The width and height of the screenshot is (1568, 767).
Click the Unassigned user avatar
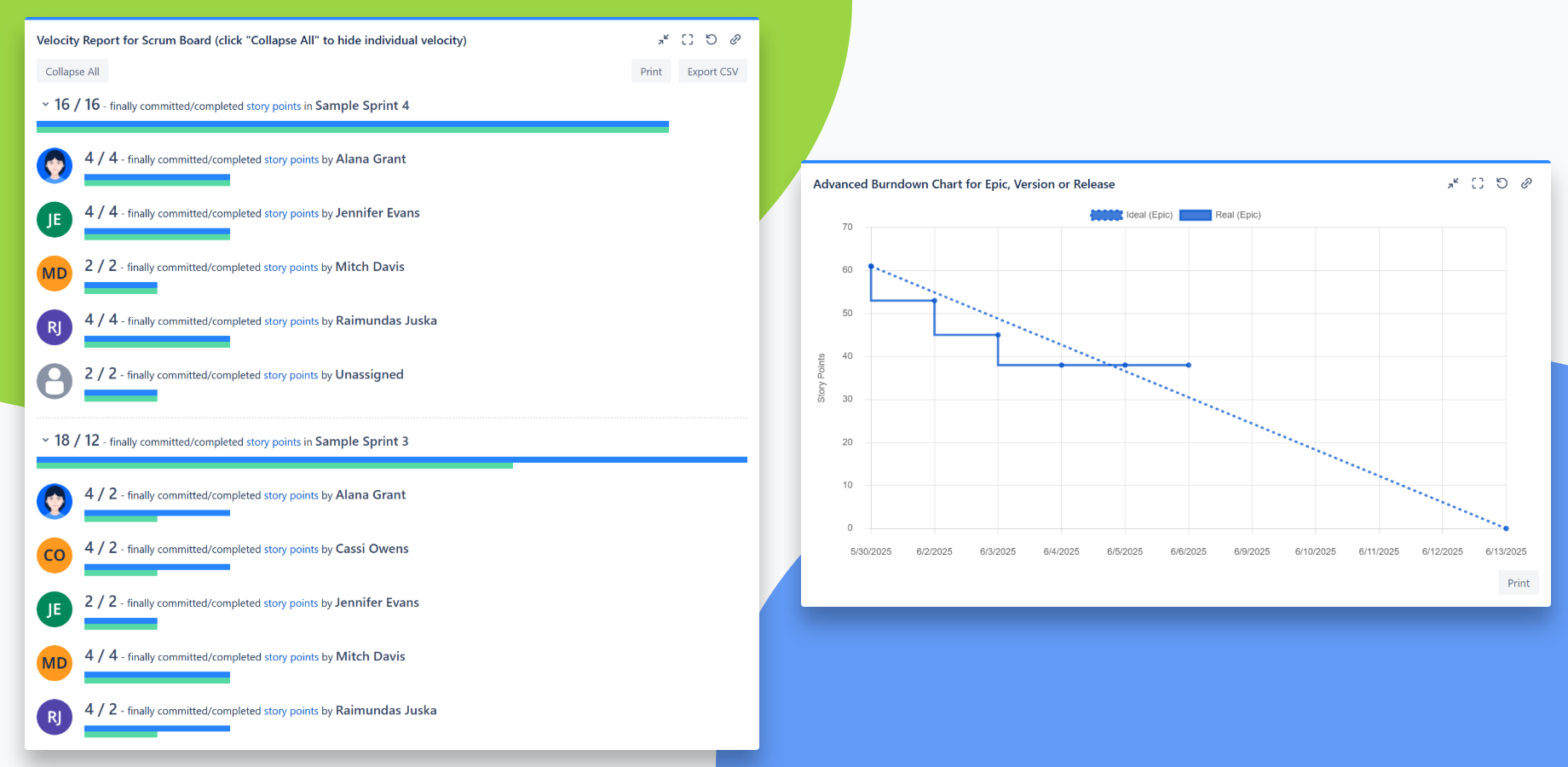click(x=55, y=381)
